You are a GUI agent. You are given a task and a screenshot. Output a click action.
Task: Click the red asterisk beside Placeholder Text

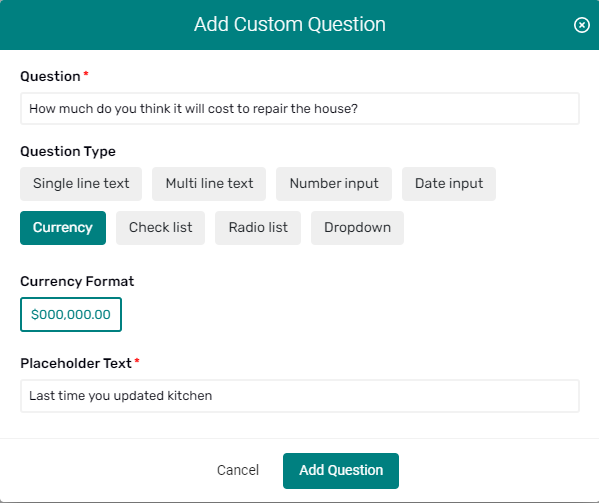pyautogui.click(x=137, y=361)
